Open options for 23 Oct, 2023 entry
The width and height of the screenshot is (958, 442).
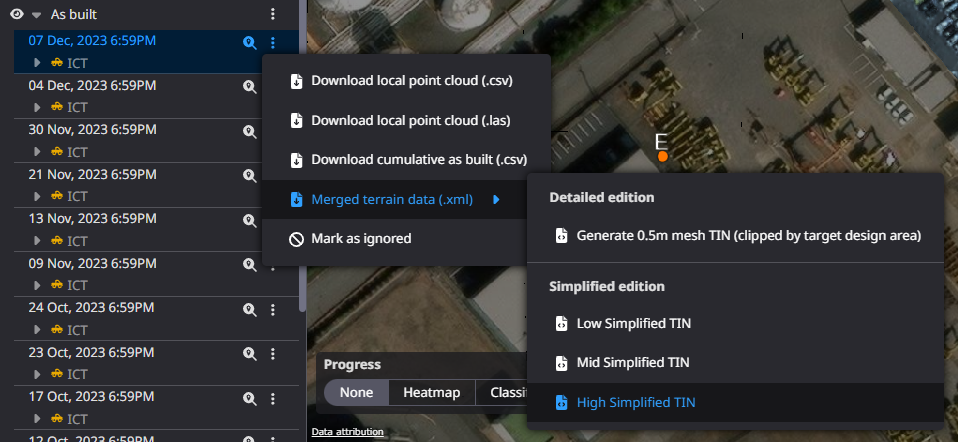(273, 353)
